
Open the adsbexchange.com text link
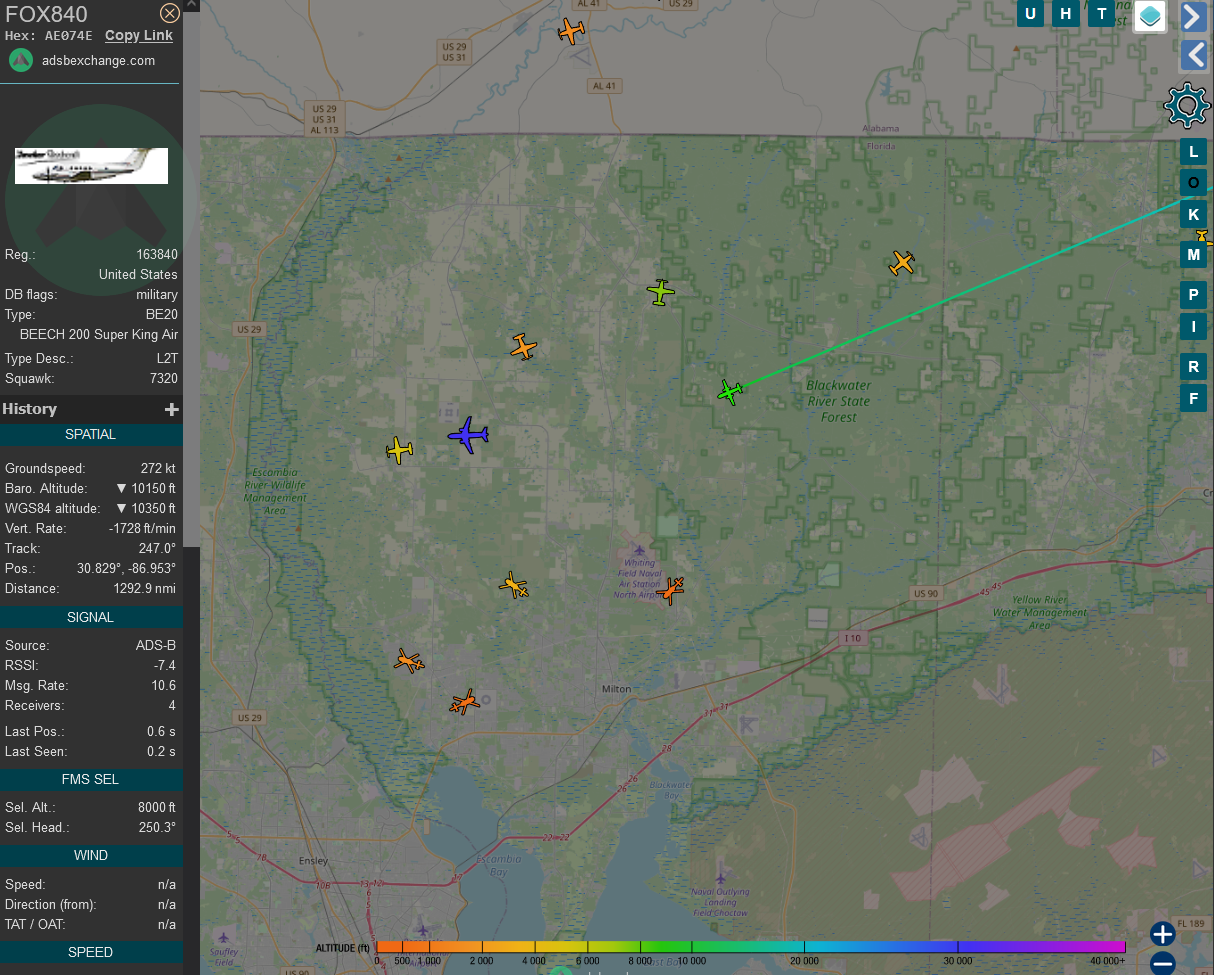pyautogui.click(x=99, y=60)
